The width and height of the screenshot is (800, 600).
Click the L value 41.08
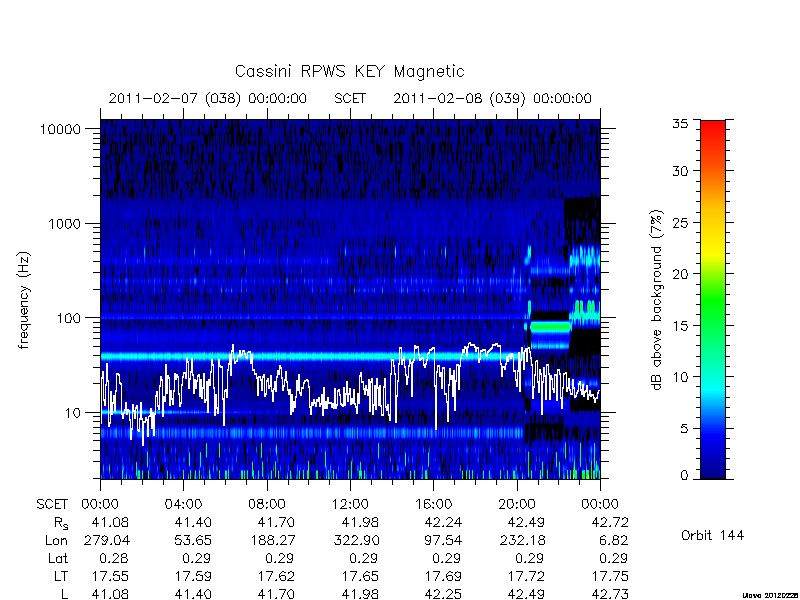110,594
